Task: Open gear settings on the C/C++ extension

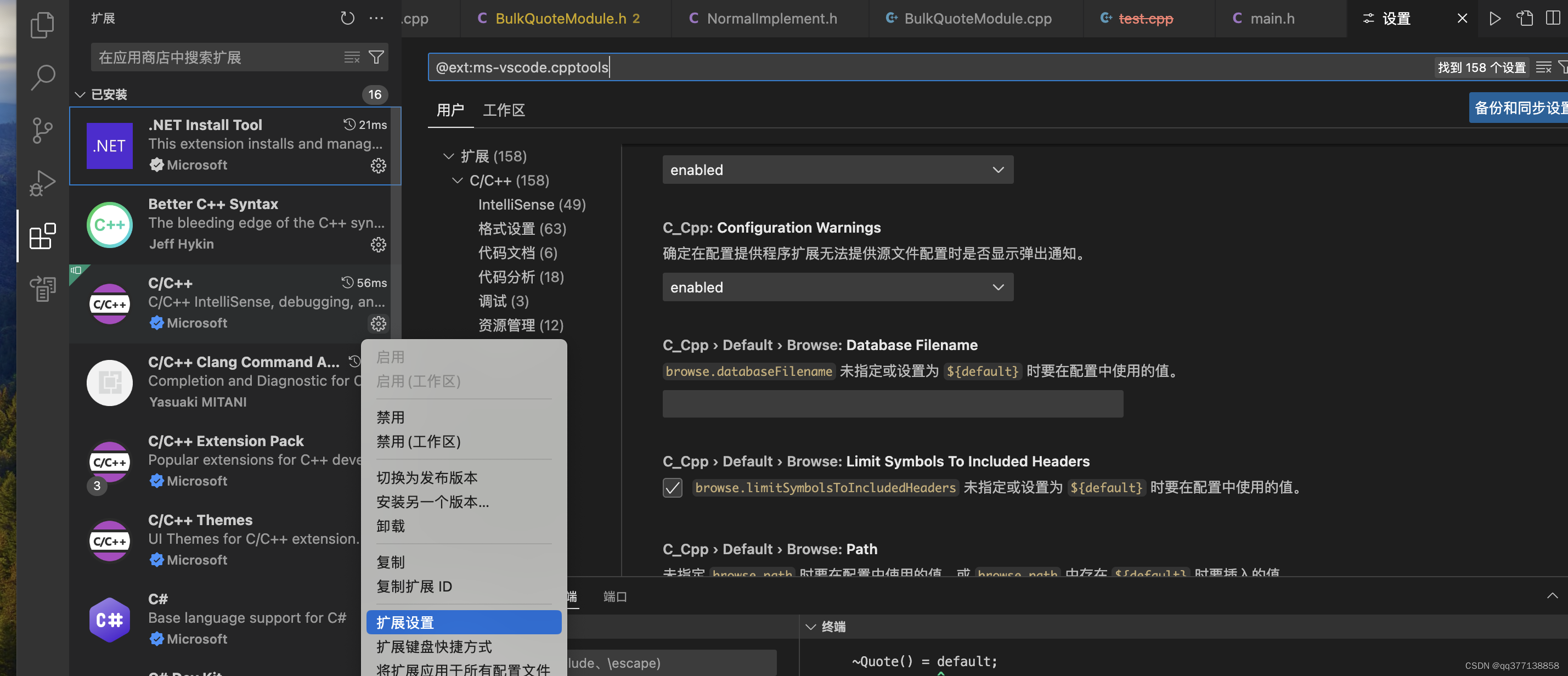Action: coord(378,323)
